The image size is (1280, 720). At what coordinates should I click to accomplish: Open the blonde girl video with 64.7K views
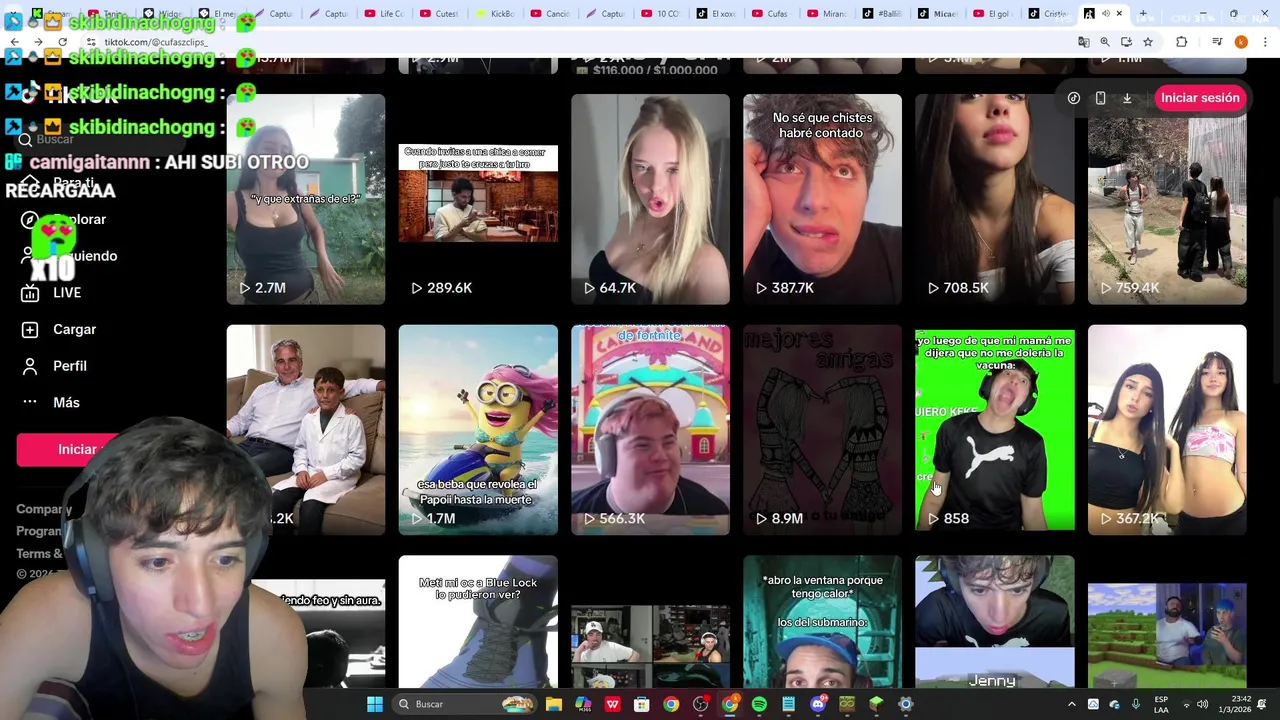pos(650,199)
